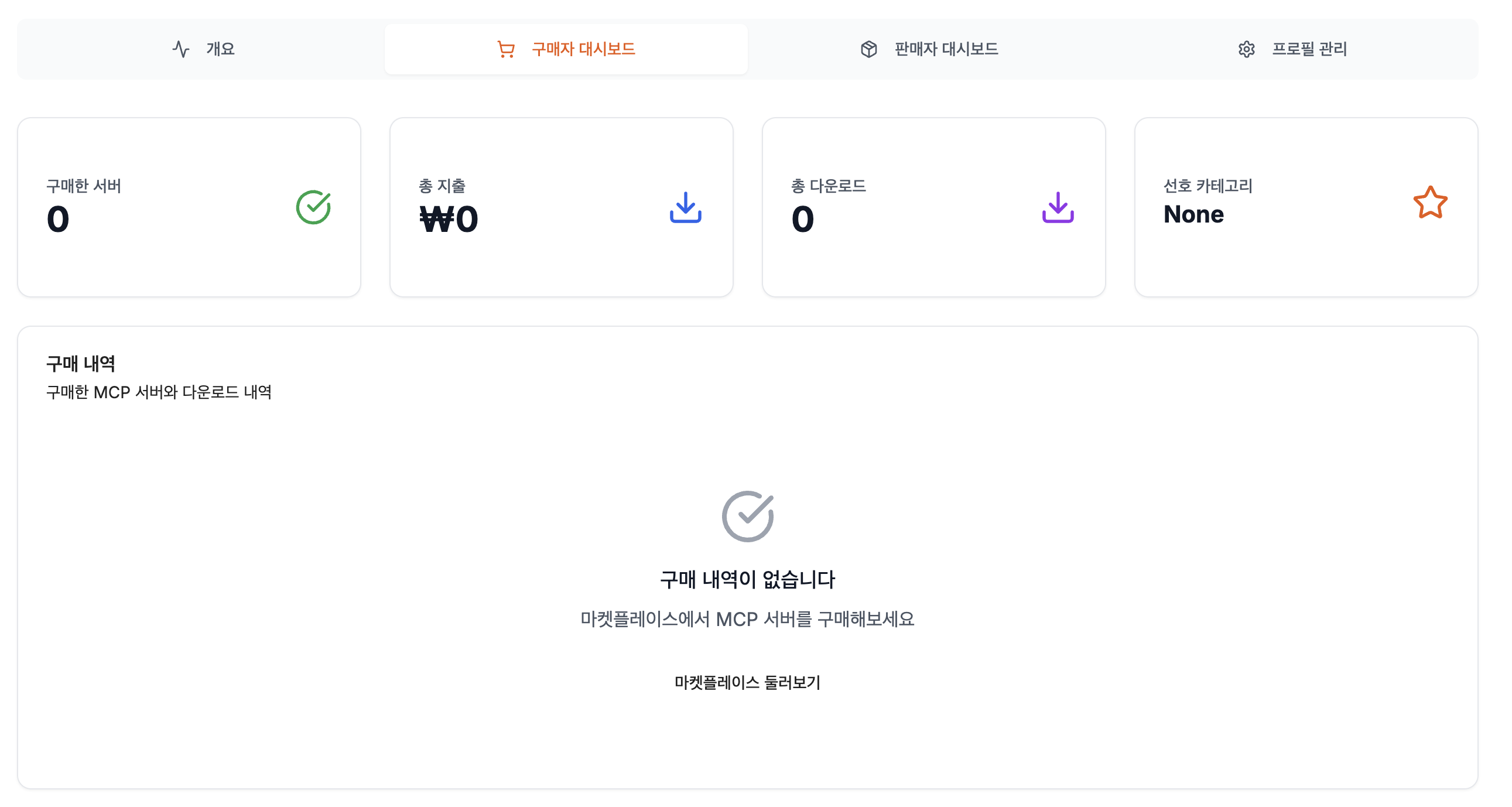Click the gray check circle in empty state
The image size is (1512, 807).
click(x=748, y=515)
